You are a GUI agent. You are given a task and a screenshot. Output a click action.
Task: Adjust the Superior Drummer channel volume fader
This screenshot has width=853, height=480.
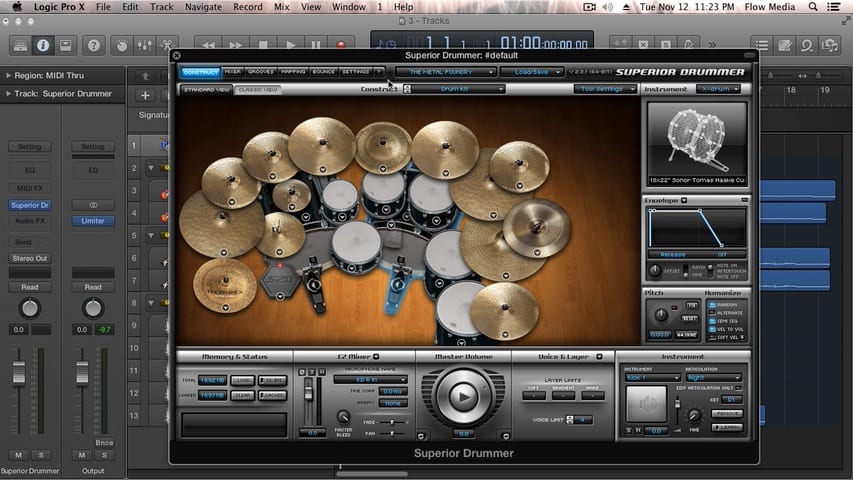[18, 373]
